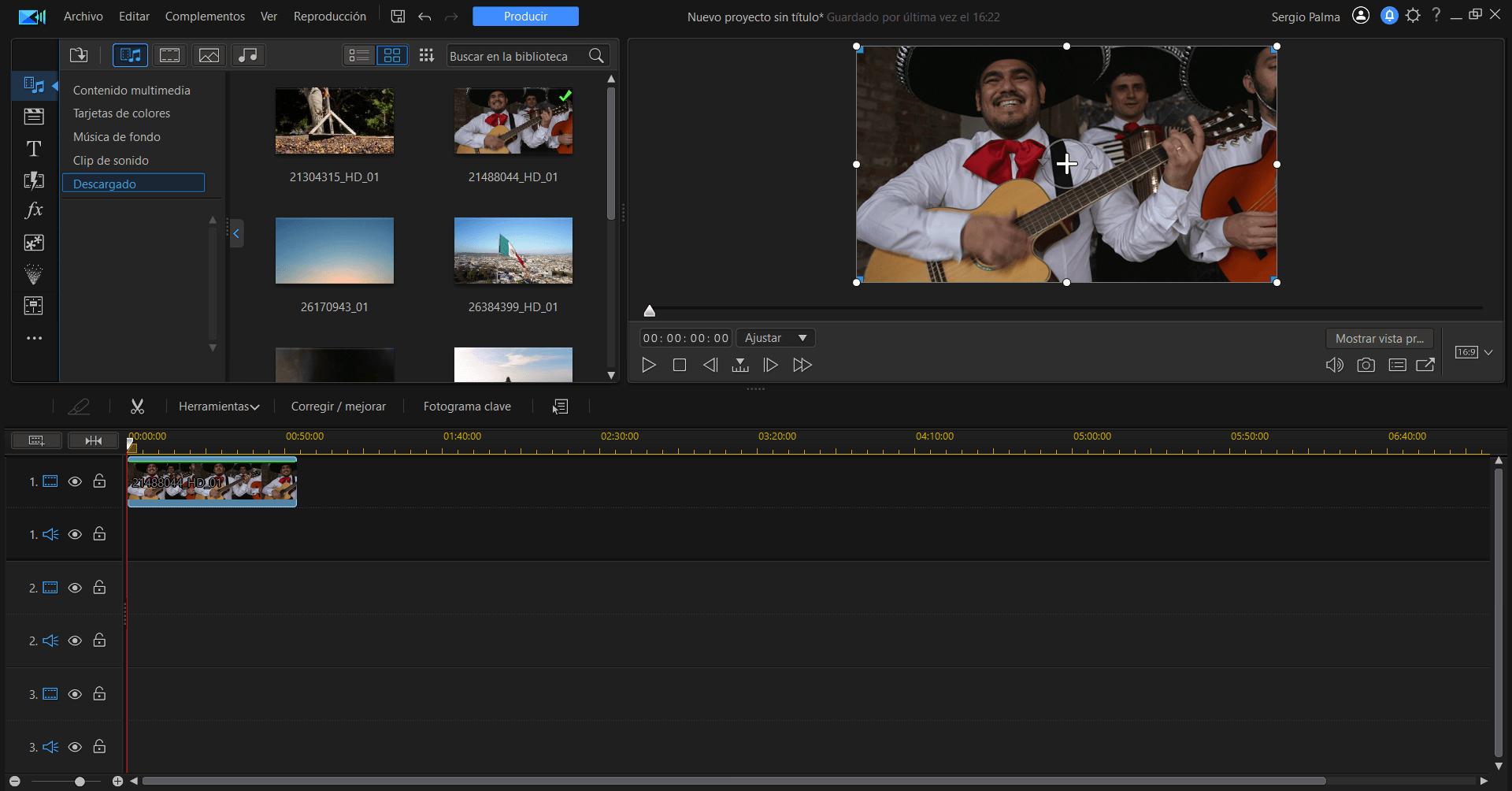Screen dimensions: 1512x791
Task: Click the scissors split clip tool
Action: pyautogui.click(x=137, y=407)
